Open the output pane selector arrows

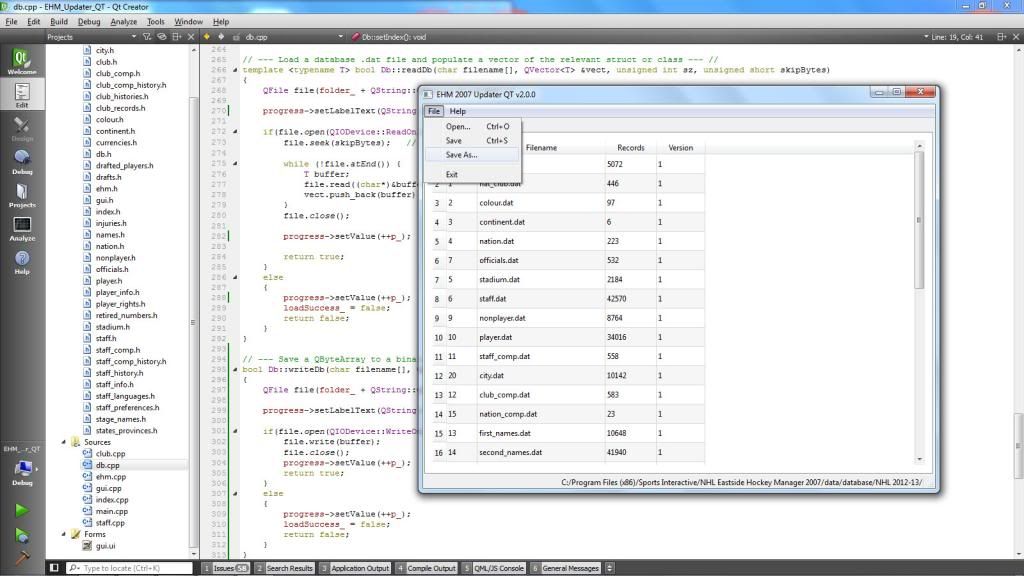coord(609,568)
